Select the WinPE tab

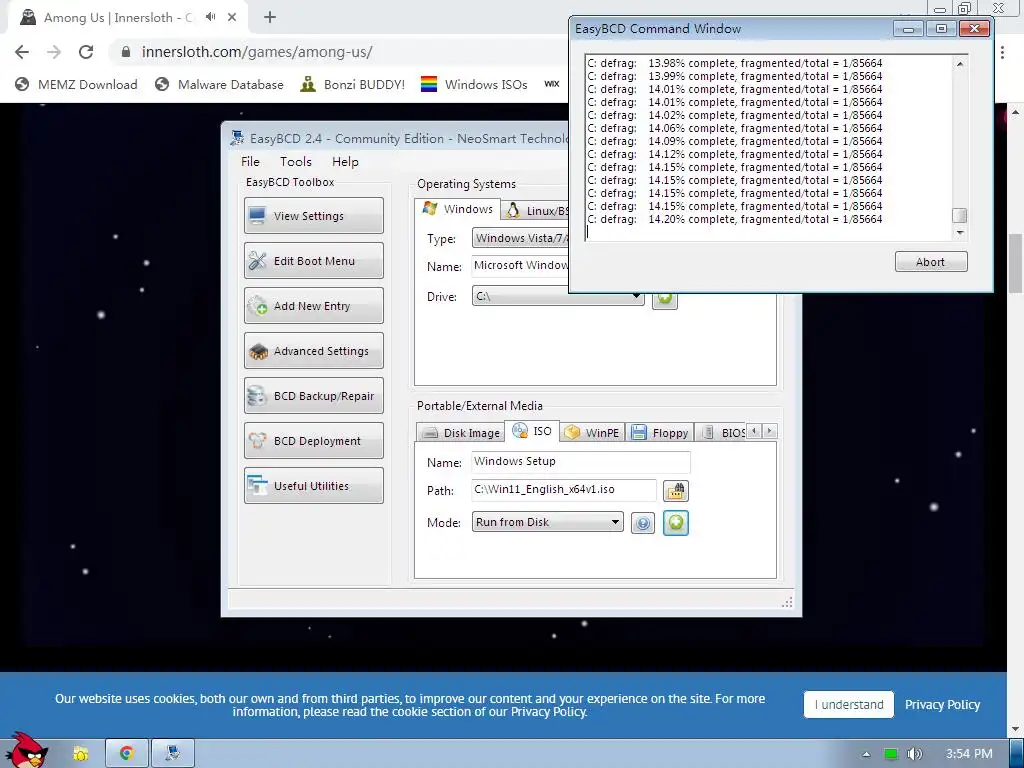click(592, 432)
